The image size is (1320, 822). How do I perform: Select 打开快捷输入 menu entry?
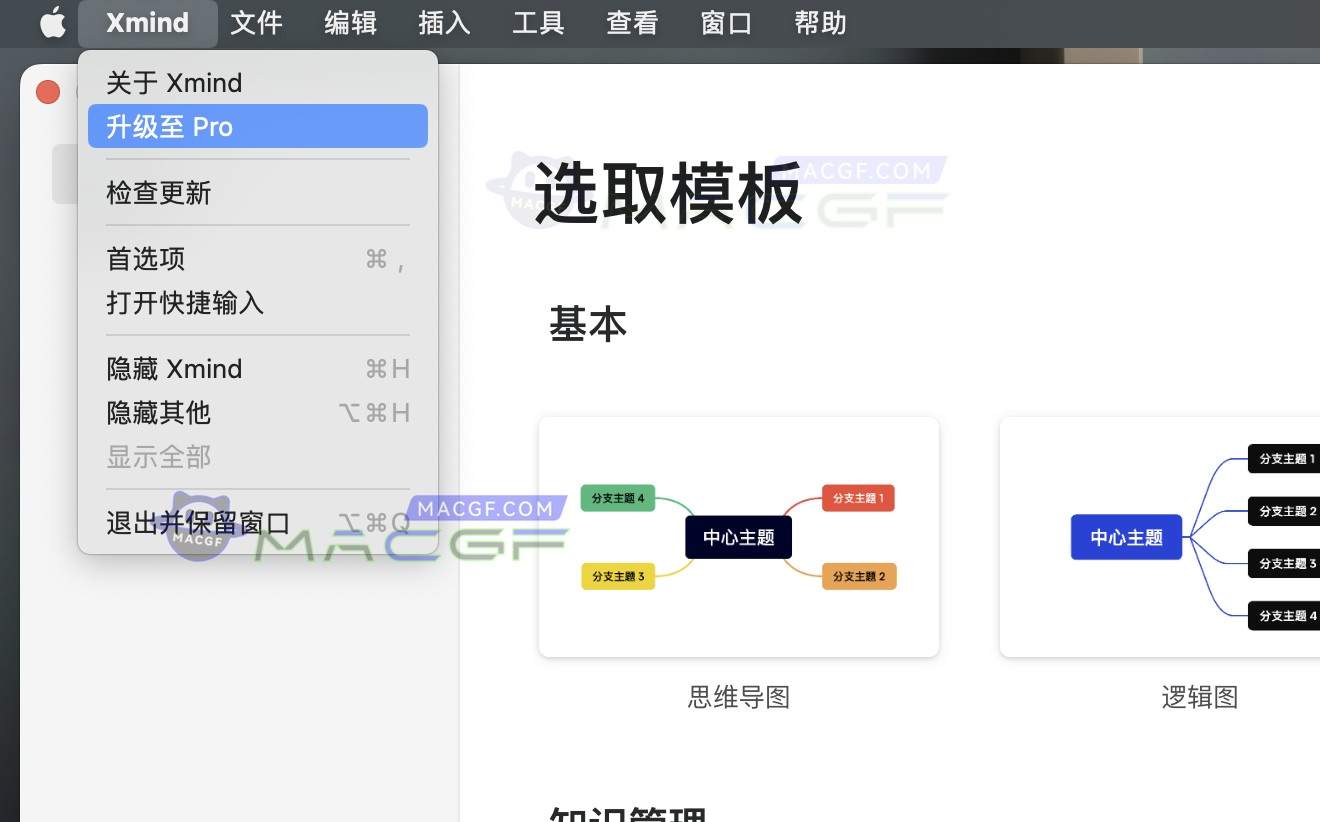(x=182, y=303)
